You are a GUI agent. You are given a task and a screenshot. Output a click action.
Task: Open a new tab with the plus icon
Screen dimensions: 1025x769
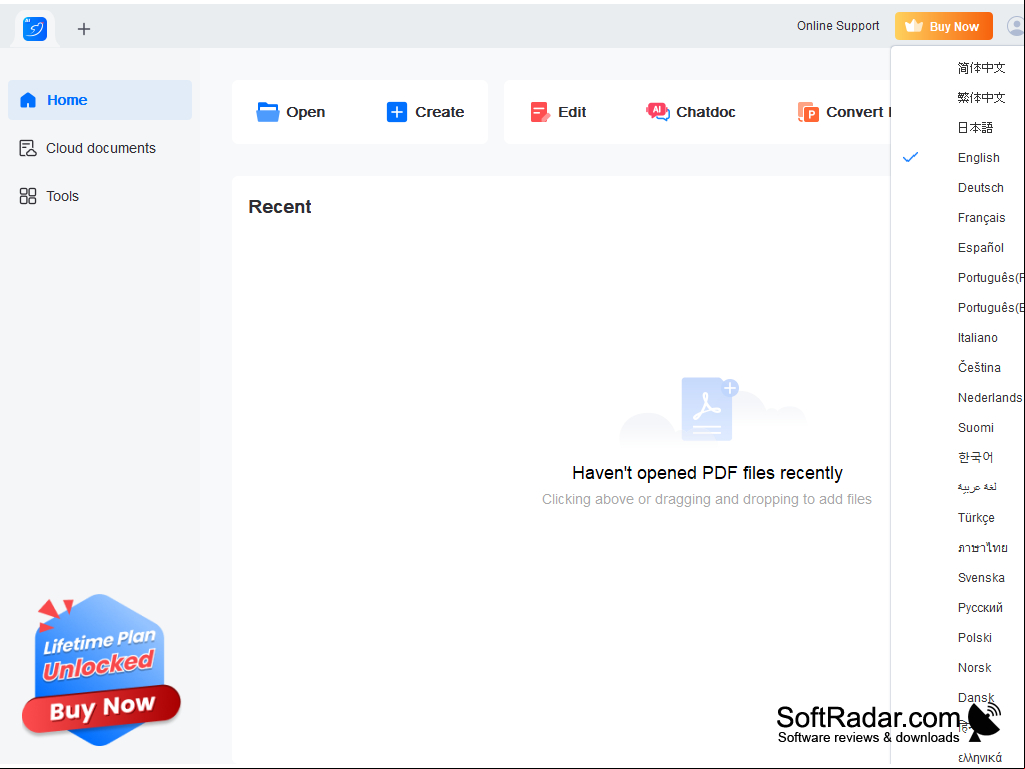(x=84, y=29)
